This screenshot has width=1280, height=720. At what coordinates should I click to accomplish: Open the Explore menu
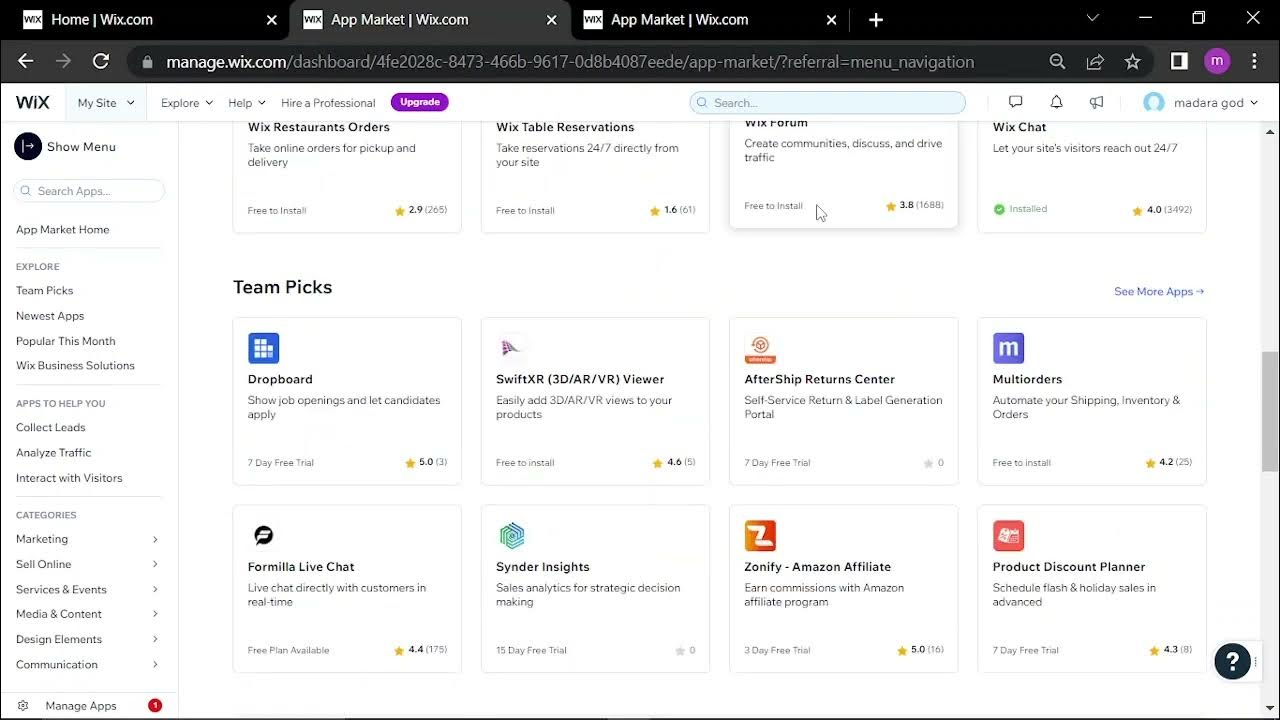(x=187, y=102)
